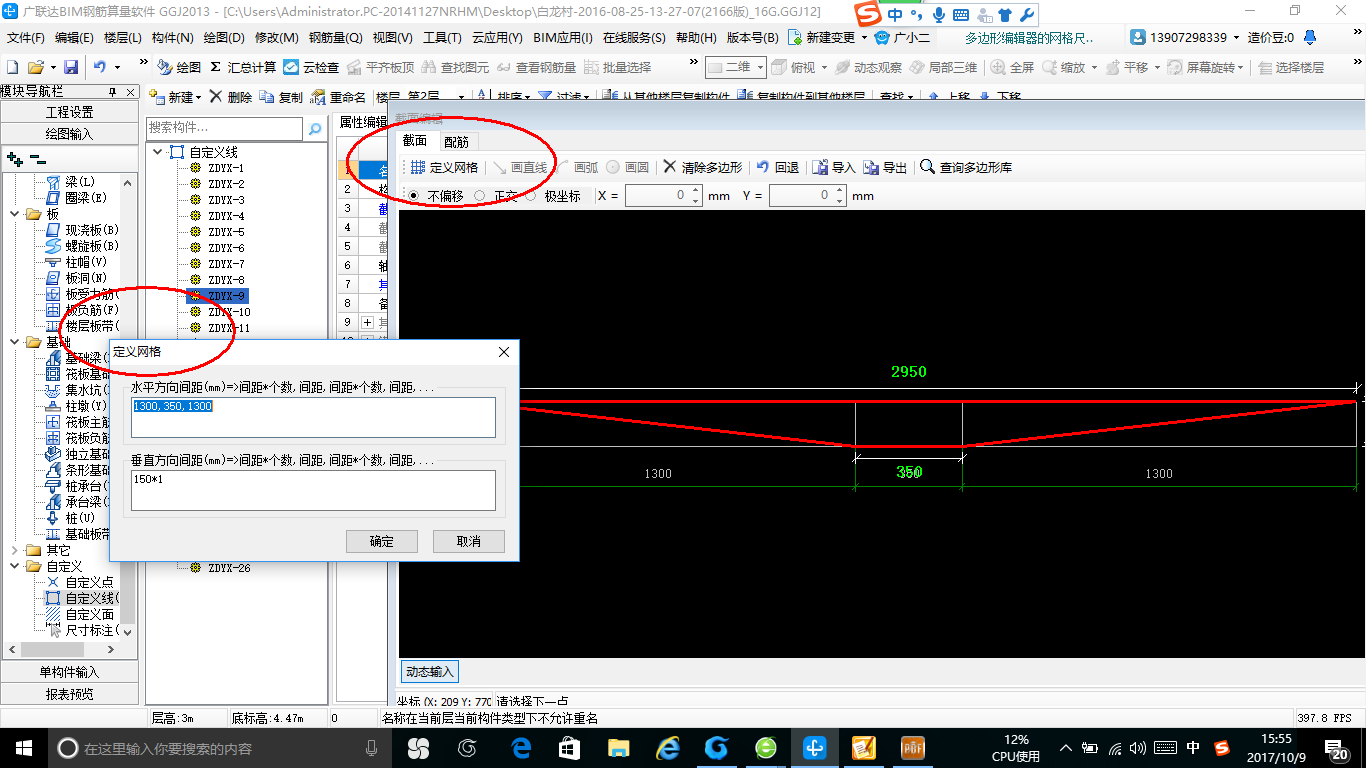The width and height of the screenshot is (1366, 768).
Task: Open account 13907298339 dropdown
Action: (1235, 37)
